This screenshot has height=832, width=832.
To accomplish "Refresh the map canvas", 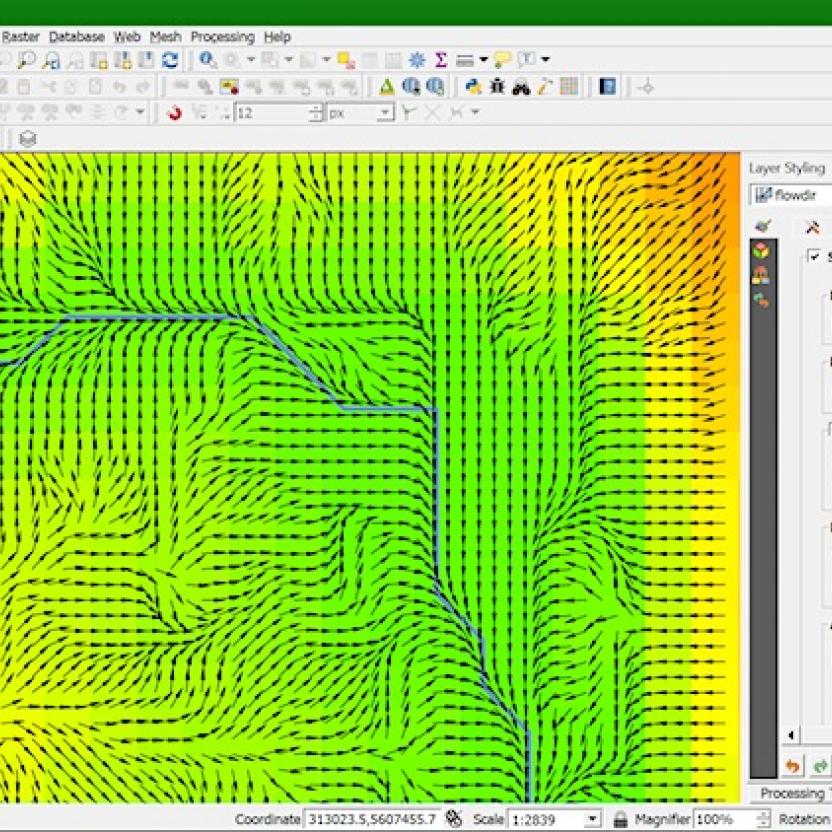I will tap(169, 59).
